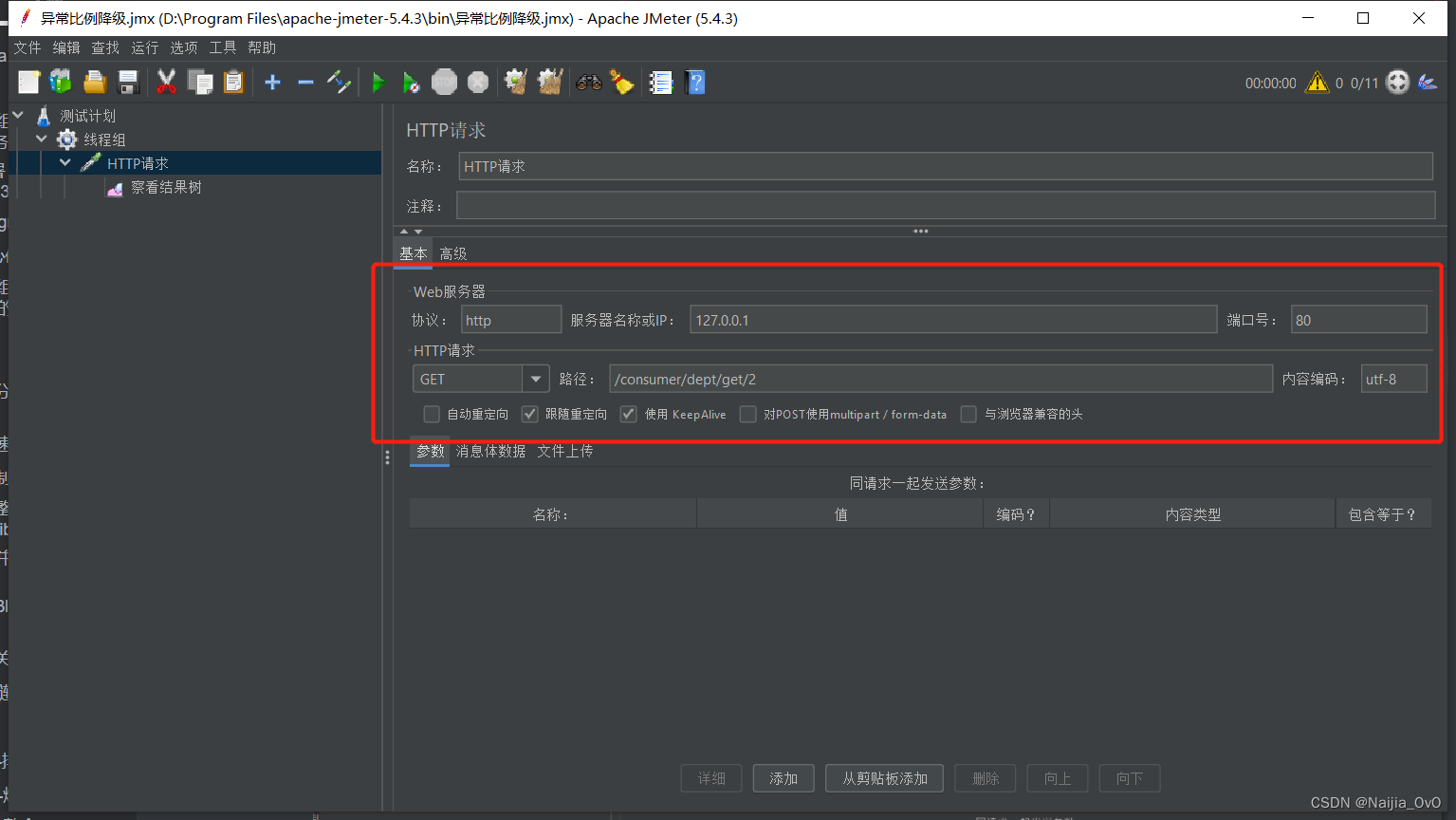Click the 服务器名称或IP field
1456x820 pixels.
(x=953, y=320)
